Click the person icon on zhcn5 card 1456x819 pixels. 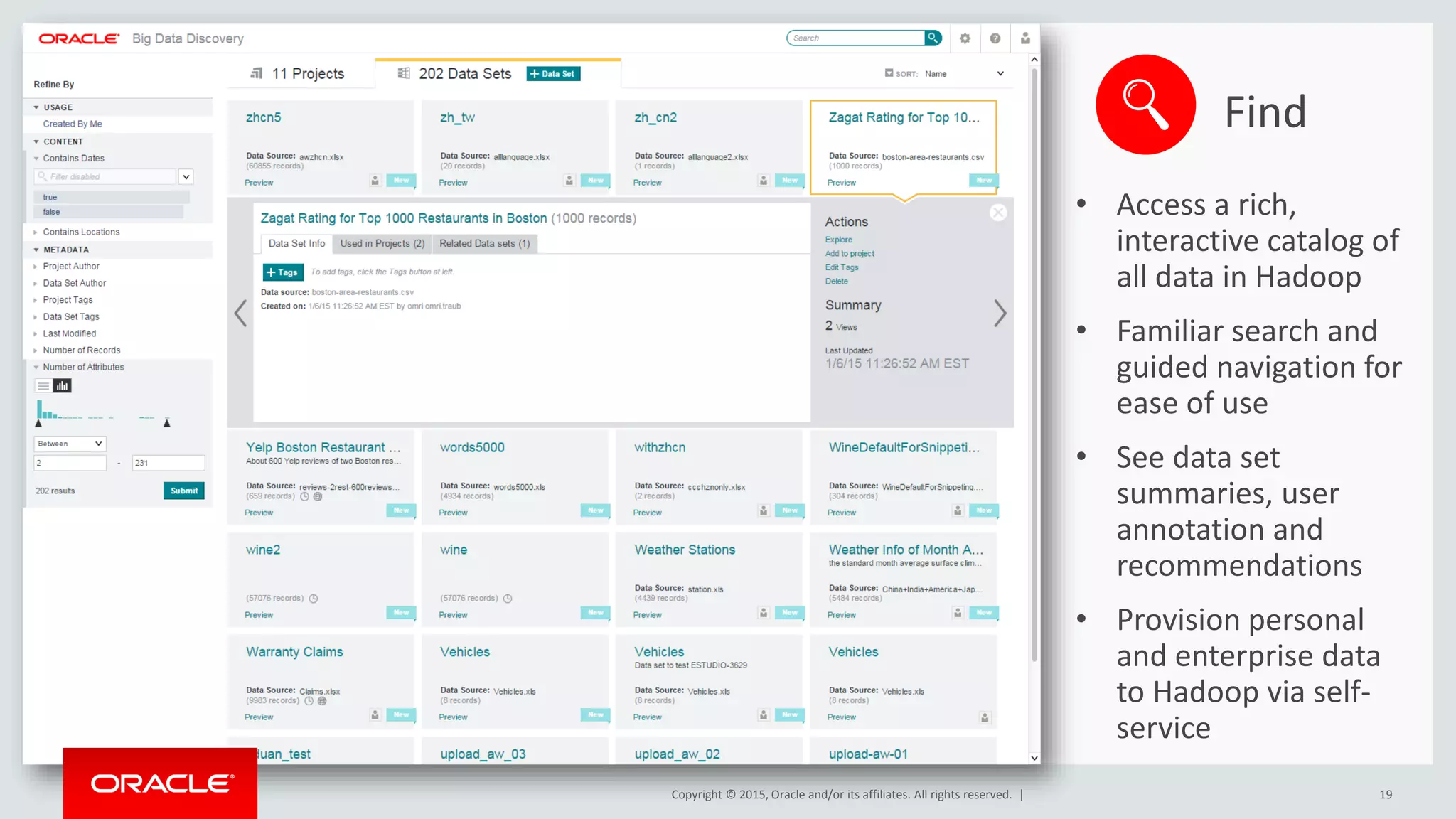click(375, 181)
